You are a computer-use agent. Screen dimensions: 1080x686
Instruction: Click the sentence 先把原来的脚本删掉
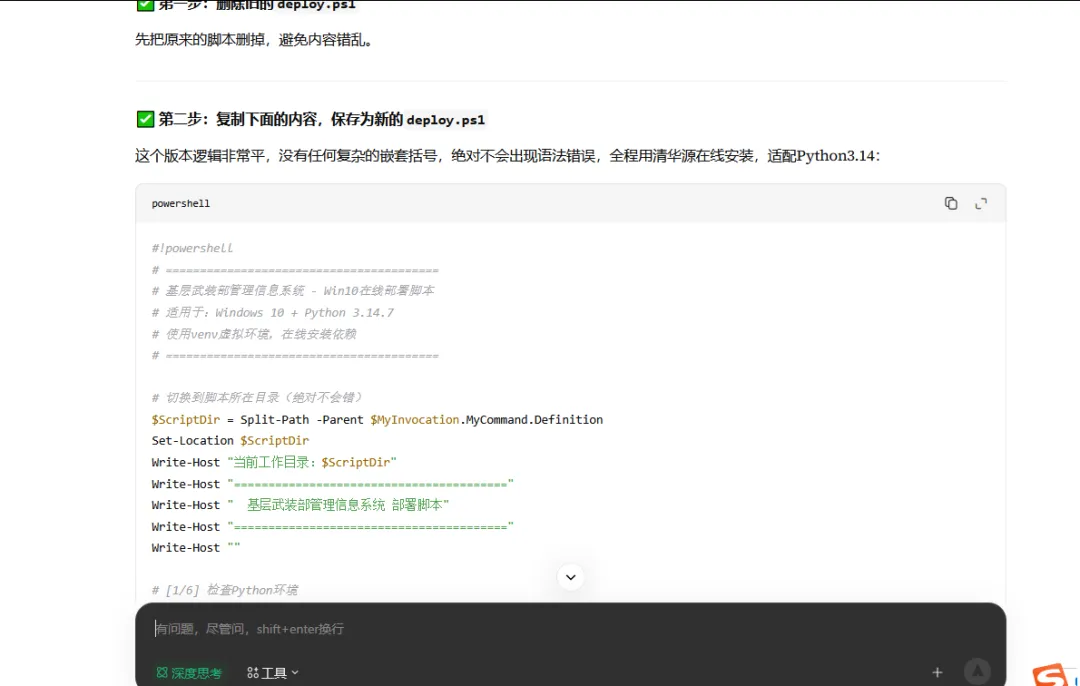pyautogui.click(x=254, y=40)
